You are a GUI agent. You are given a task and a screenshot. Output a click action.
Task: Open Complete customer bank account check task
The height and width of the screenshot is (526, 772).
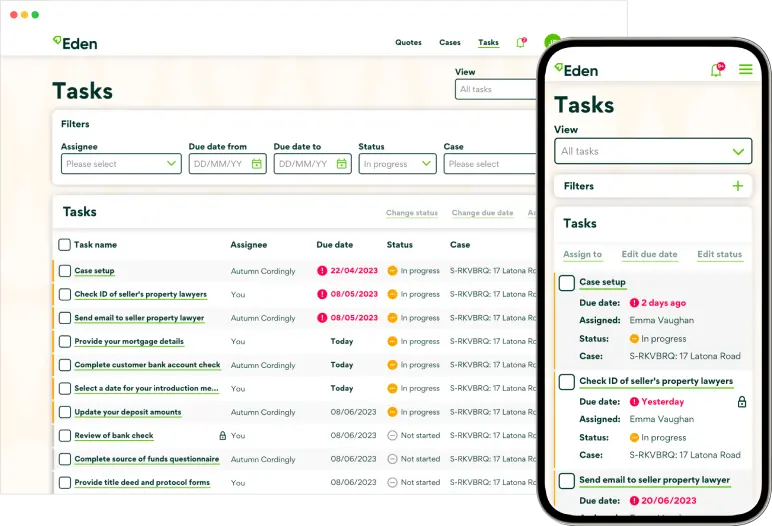pos(147,365)
